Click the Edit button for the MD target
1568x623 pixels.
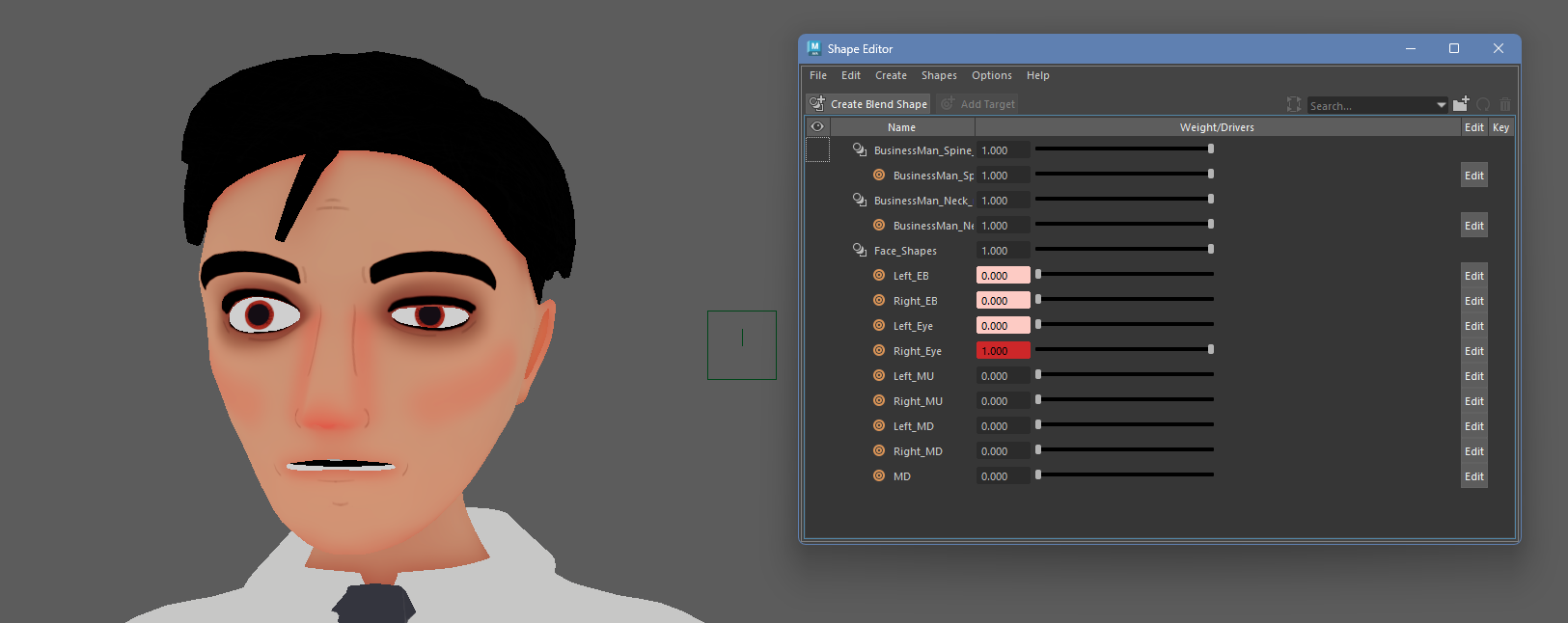(x=1473, y=476)
